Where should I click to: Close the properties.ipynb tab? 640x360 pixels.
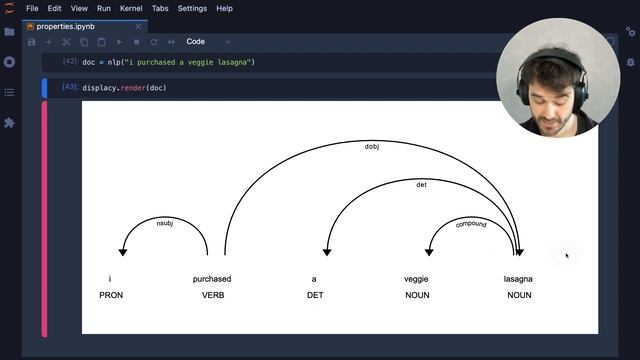coord(138,27)
